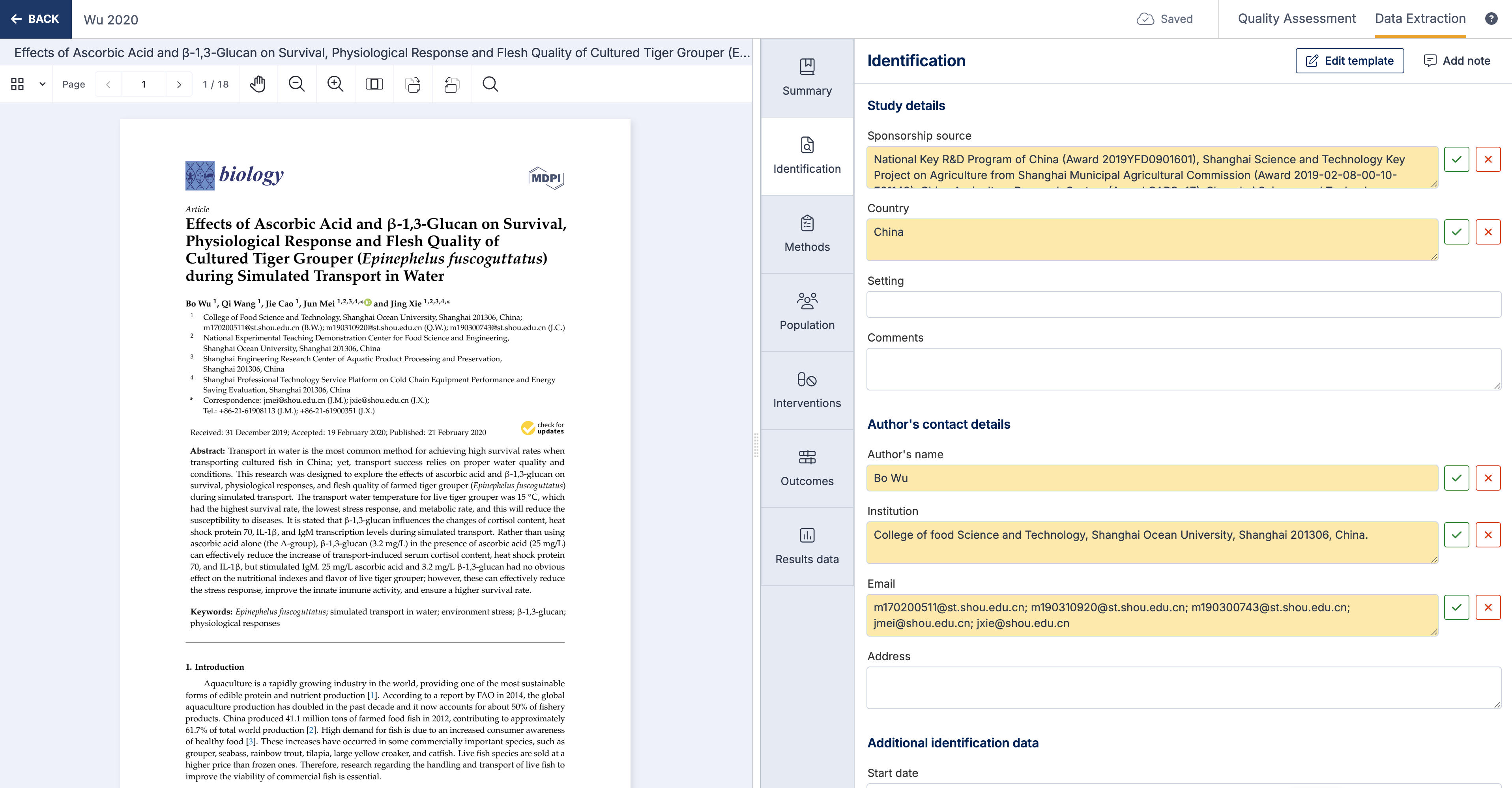The width and height of the screenshot is (1512, 788).
Task: Accept the Author's name suggestion
Action: (x=1456, y=478)
